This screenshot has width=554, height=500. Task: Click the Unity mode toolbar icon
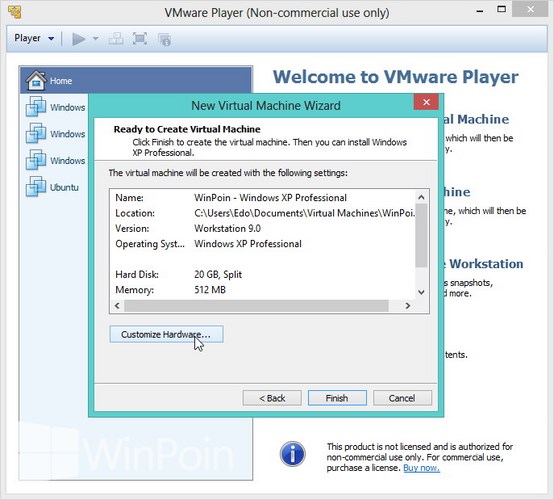[x=165, y=39]
